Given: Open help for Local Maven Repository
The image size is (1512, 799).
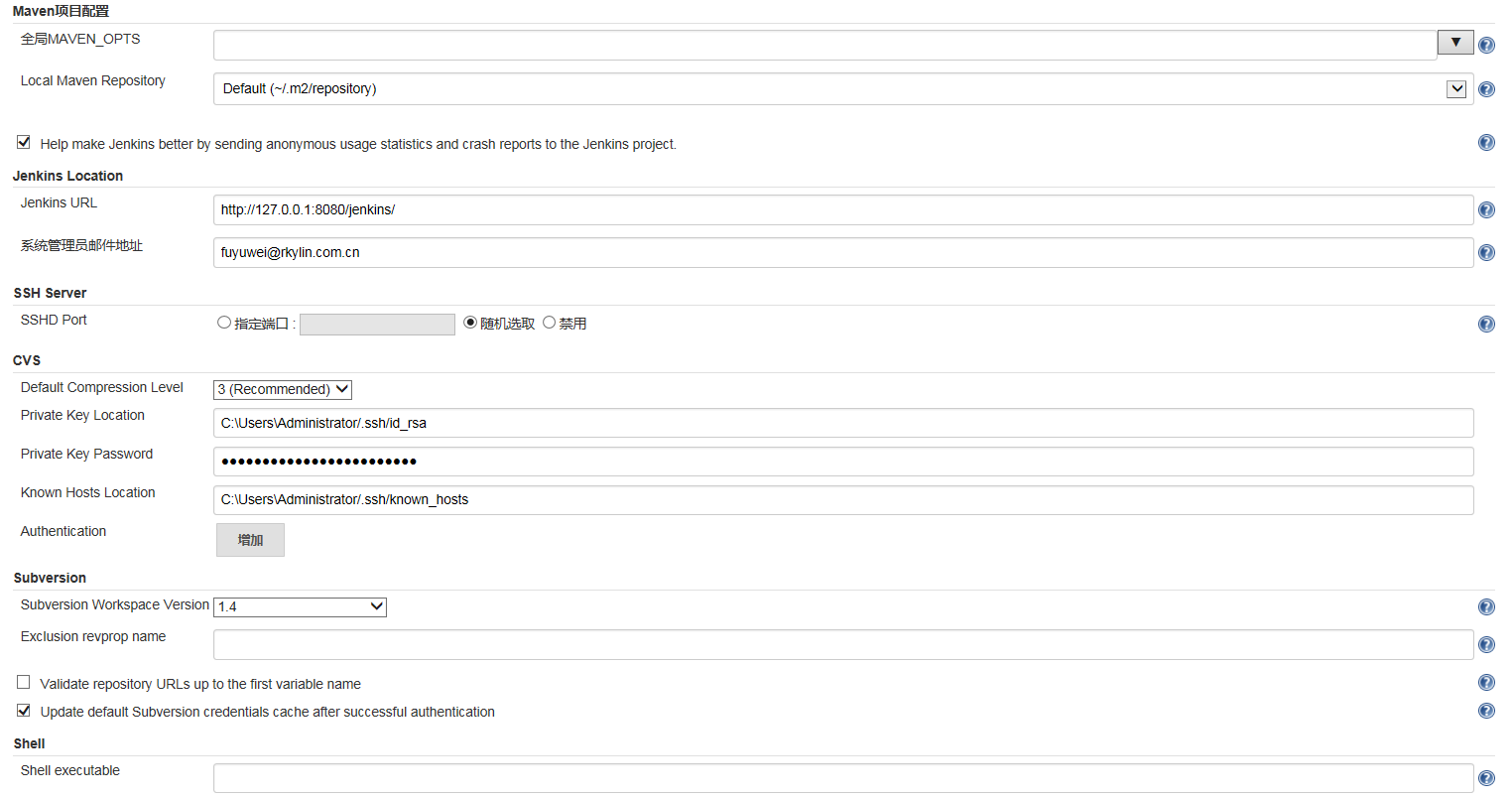Looking at the screenshot, I should point(1486,88).
